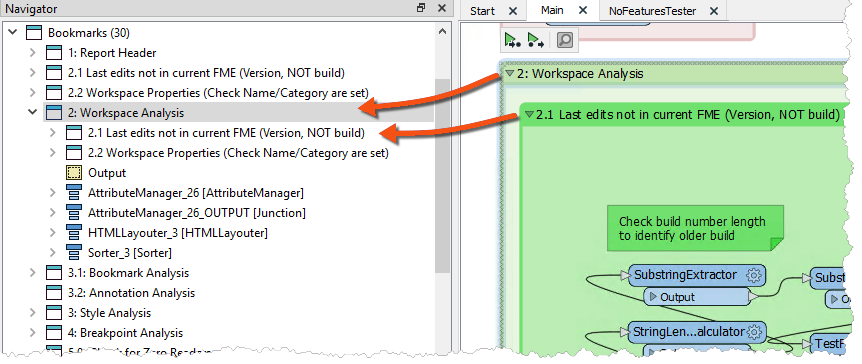This screenshot has width=862, height=364.
Task: Click the inspect magnifier icon on canvas
Action: point(565,40)
